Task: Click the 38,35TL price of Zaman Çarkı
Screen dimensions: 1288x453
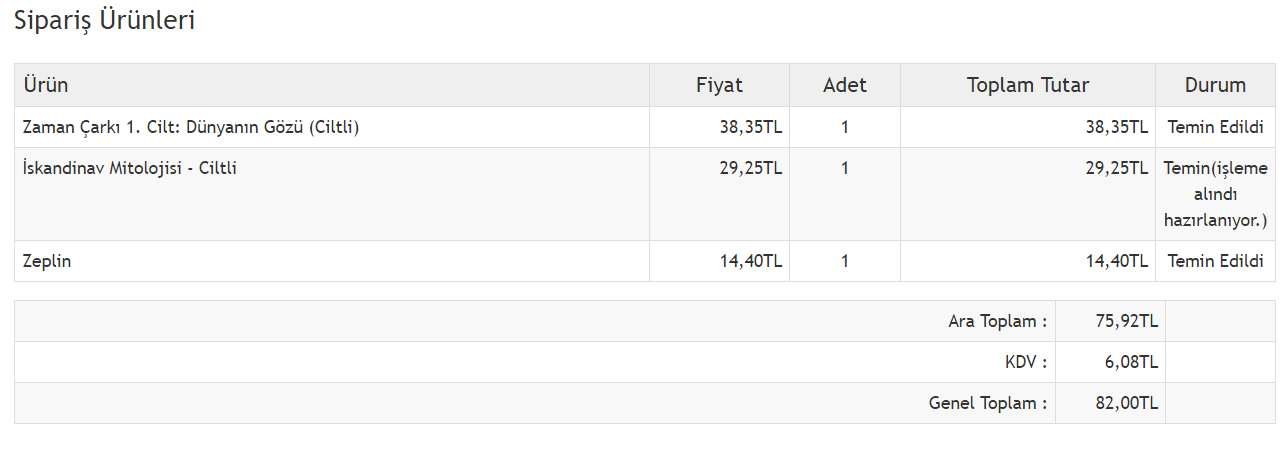Action: click(750, 127)
